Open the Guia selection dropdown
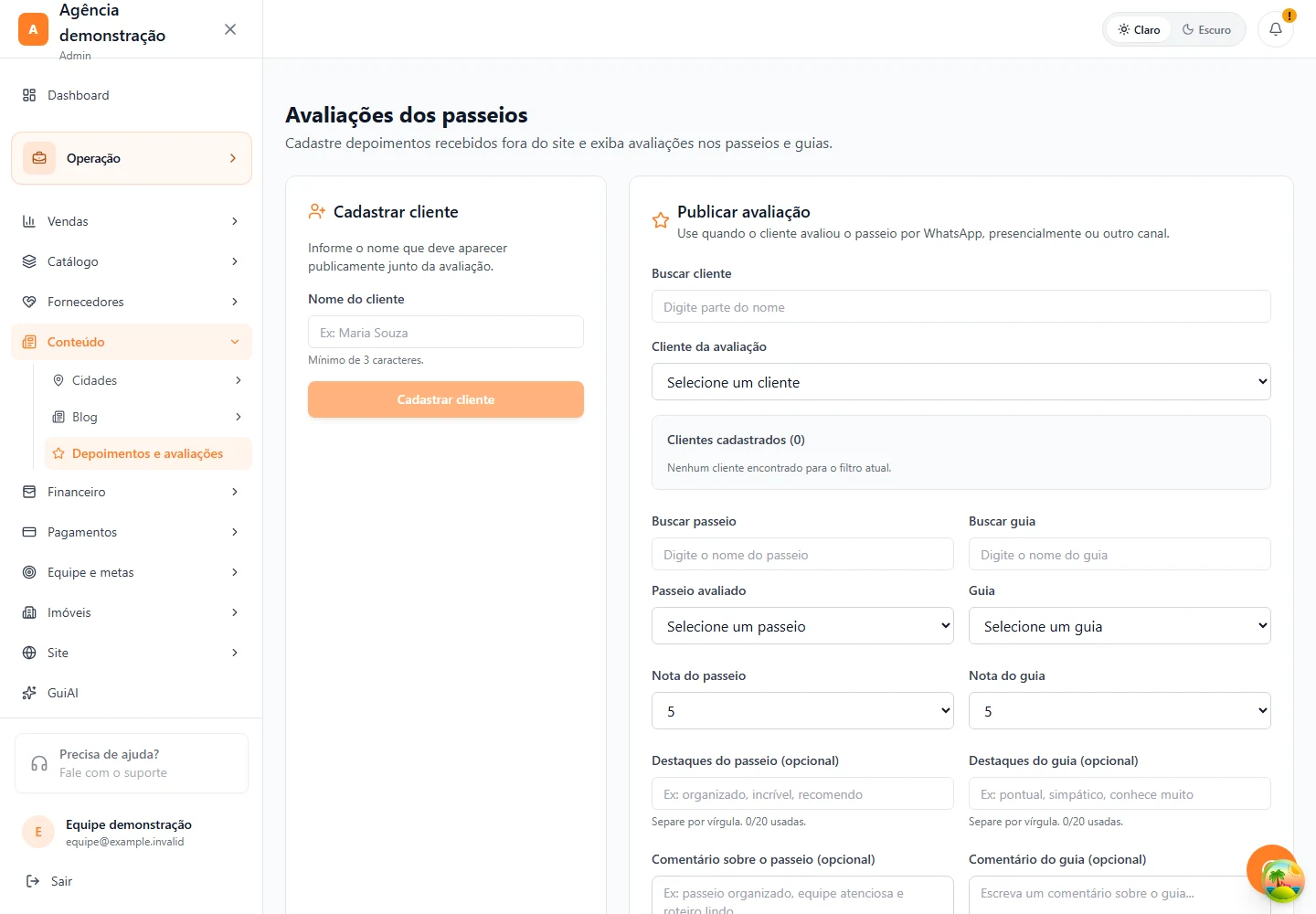 [1120, 626]
